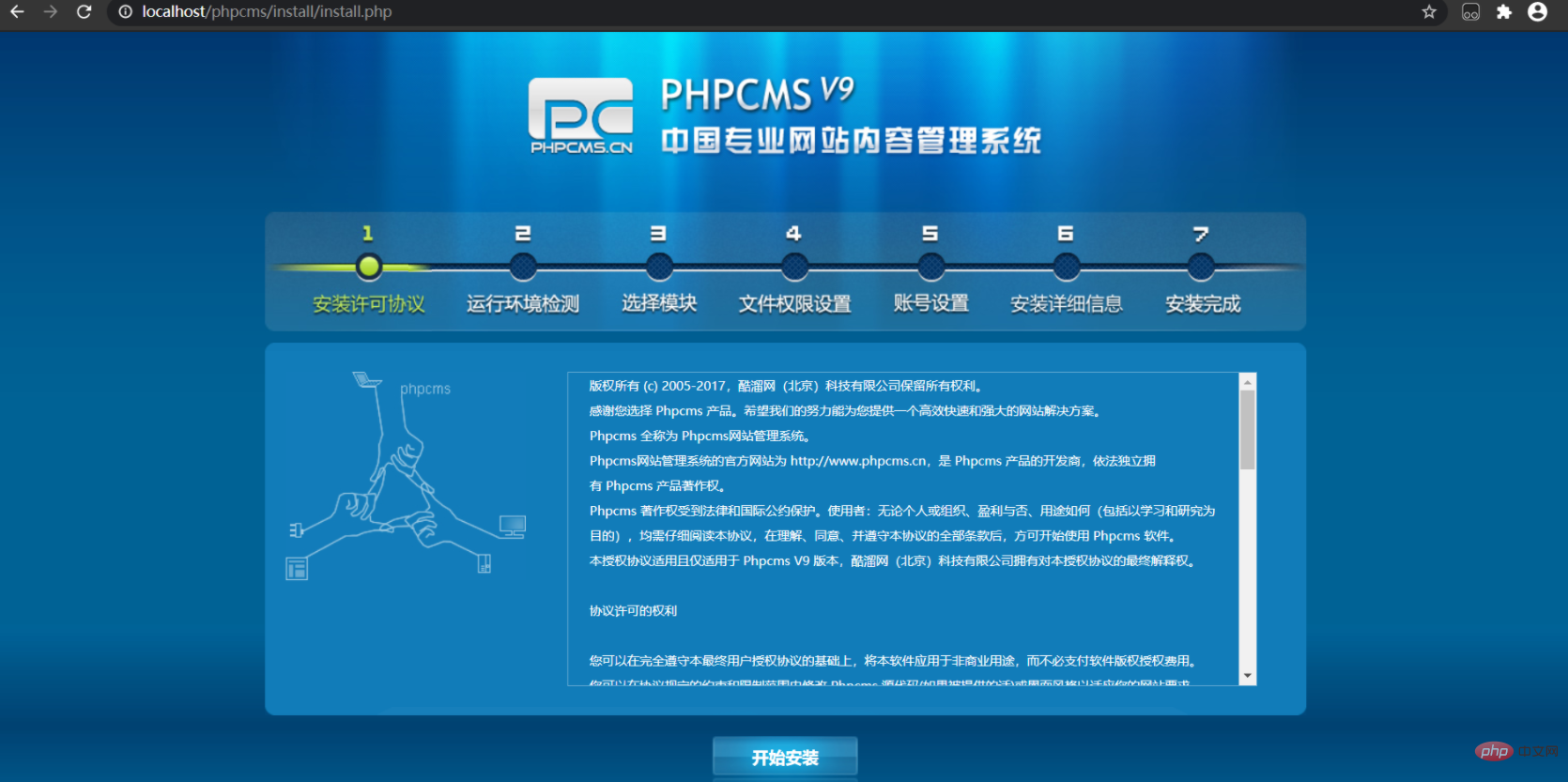
Task: View site information icon in address bar
Action: (x=125, y=12)
